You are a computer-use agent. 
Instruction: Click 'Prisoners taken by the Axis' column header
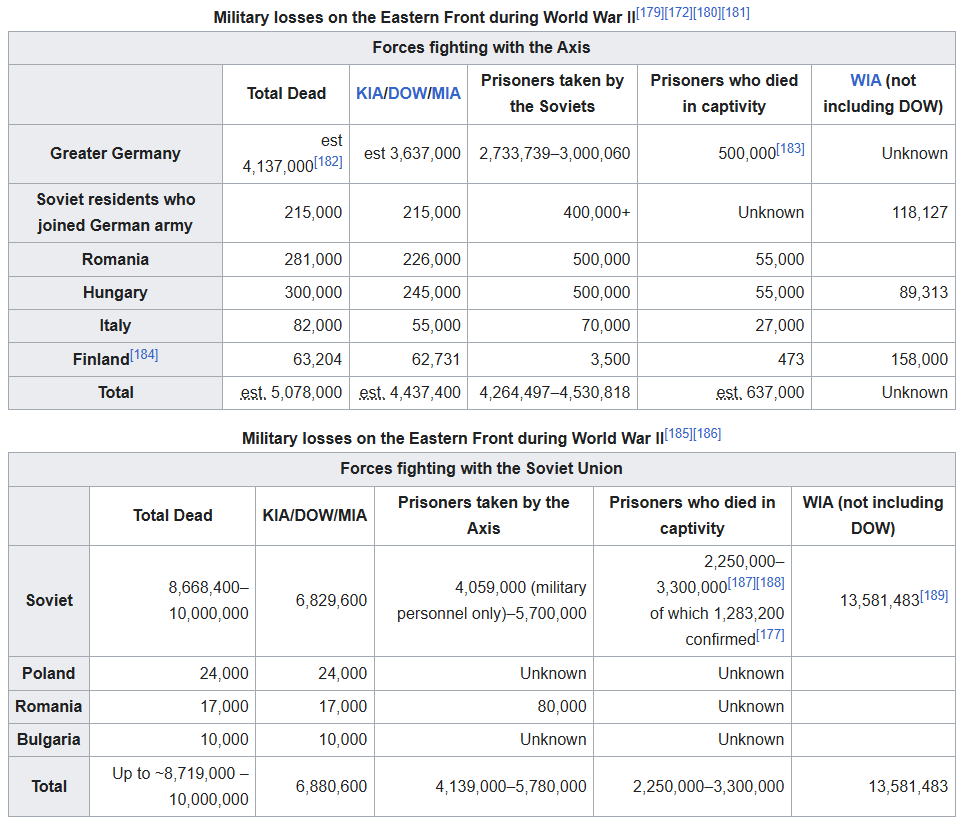484,515
